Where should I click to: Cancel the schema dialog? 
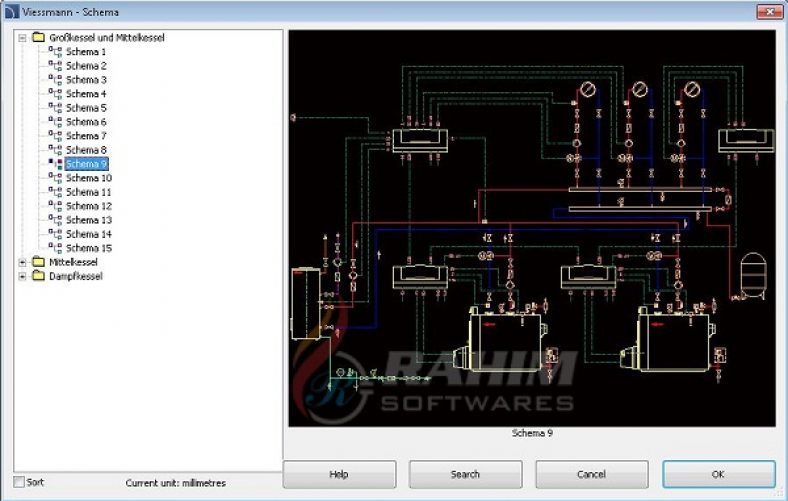point(592,474)
